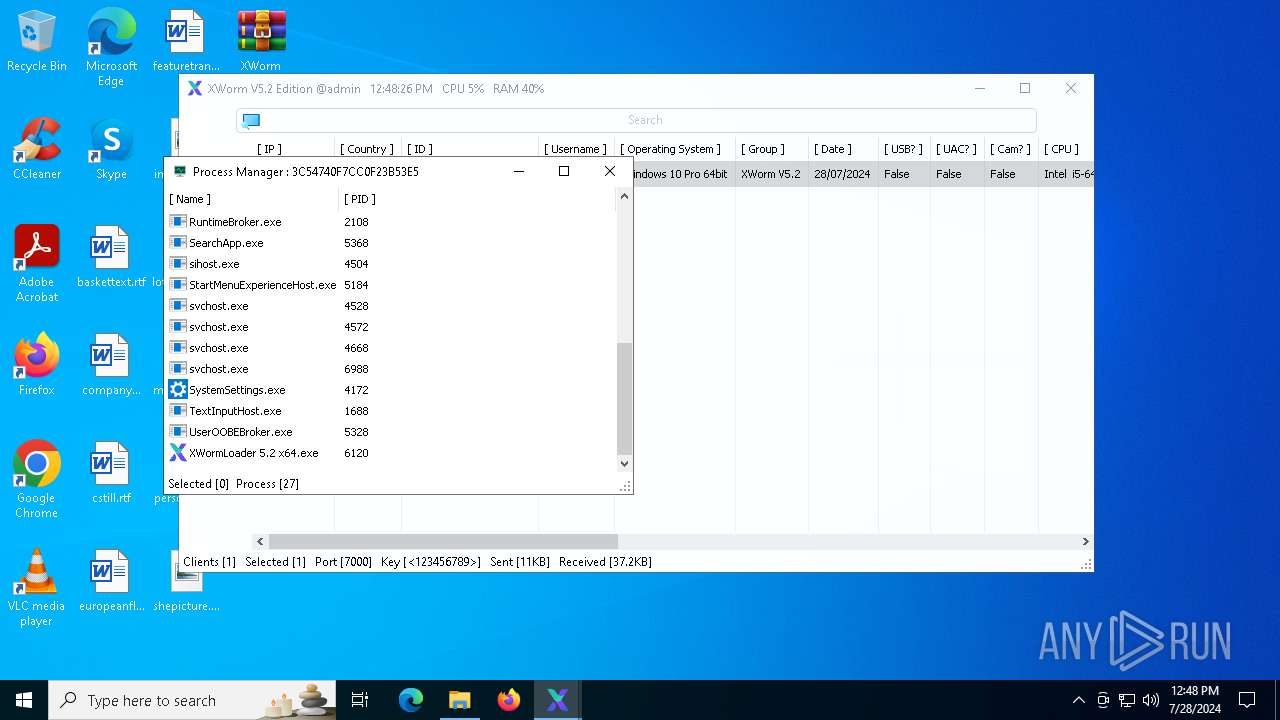Click XWorm horizontal scrollbar right arrow

[1085, 541]
